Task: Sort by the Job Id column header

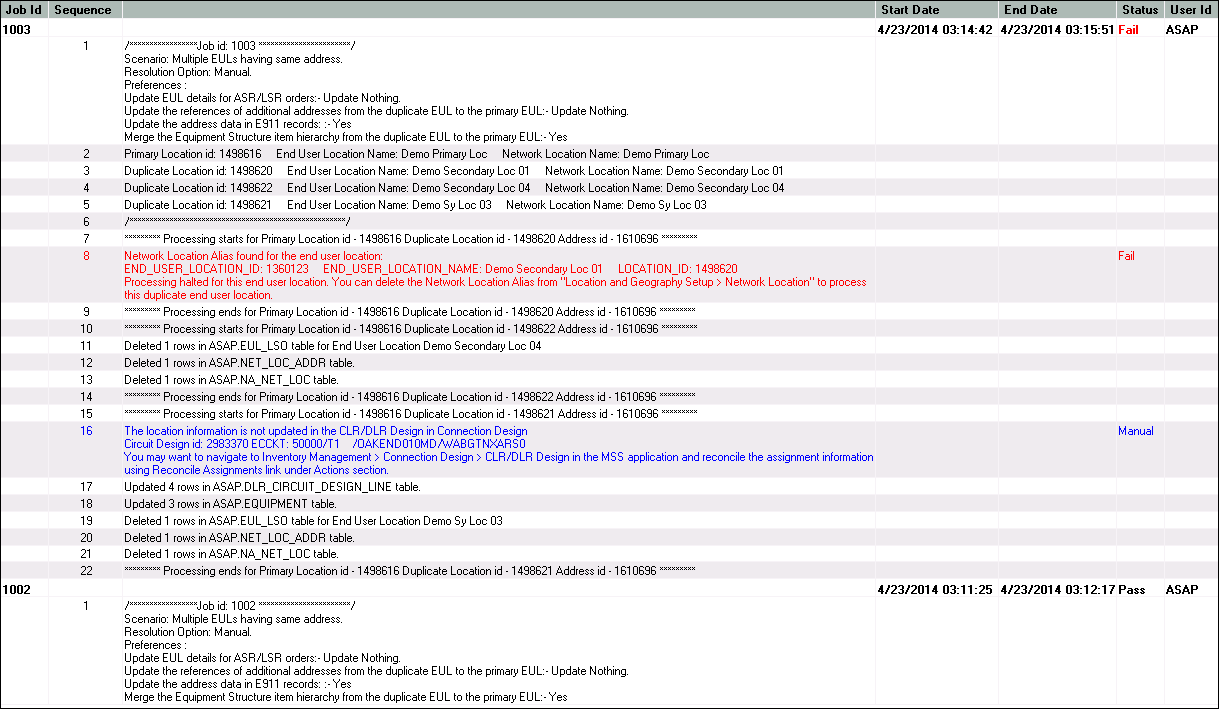Action: click(x=24, y=9)
